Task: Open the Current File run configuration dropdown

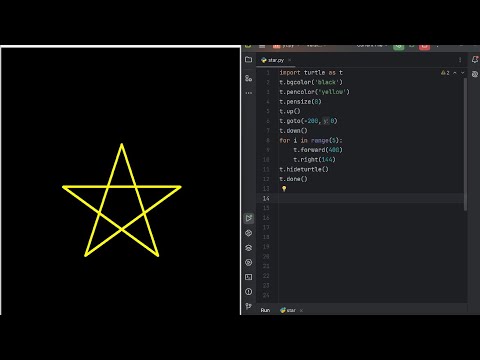Action: pyautogui.click(x=371, y=46)
